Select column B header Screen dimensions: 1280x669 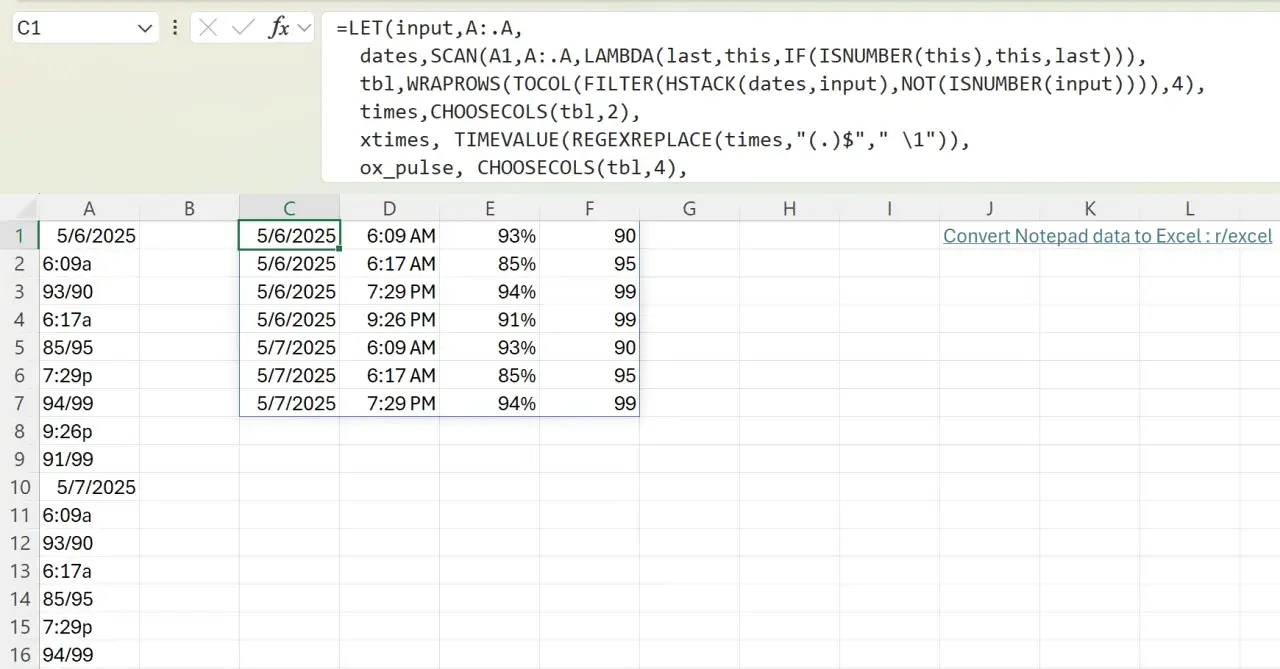click(189, 209)
